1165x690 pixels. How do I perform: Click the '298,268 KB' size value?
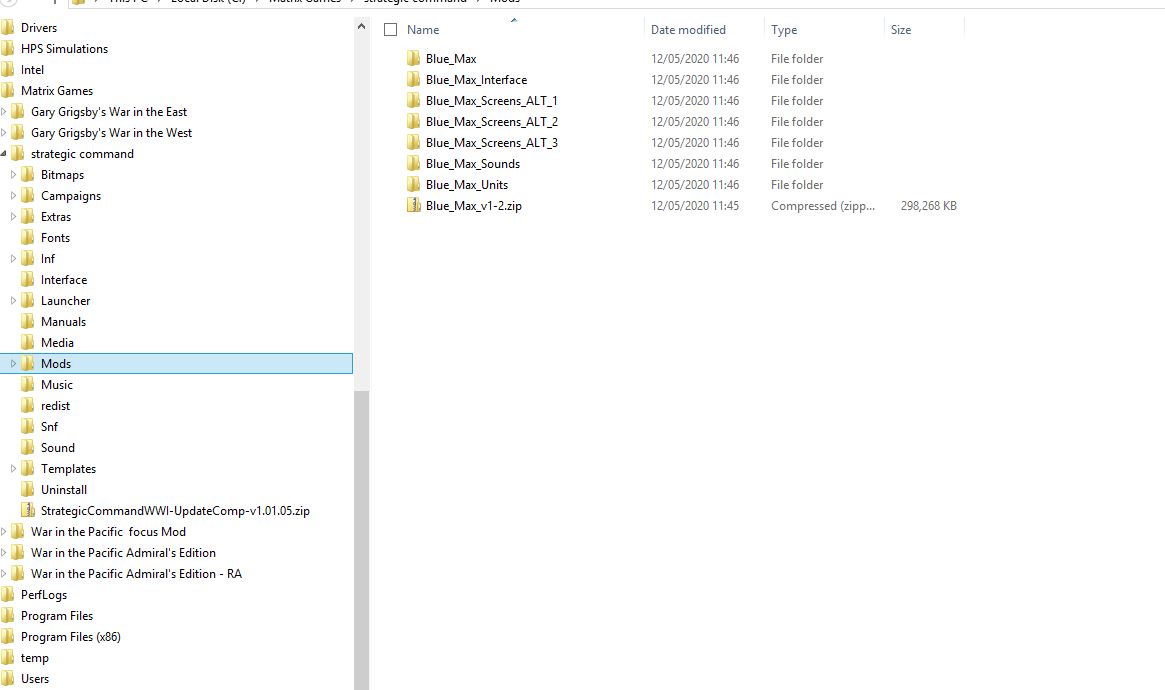[x=929, y=206]
